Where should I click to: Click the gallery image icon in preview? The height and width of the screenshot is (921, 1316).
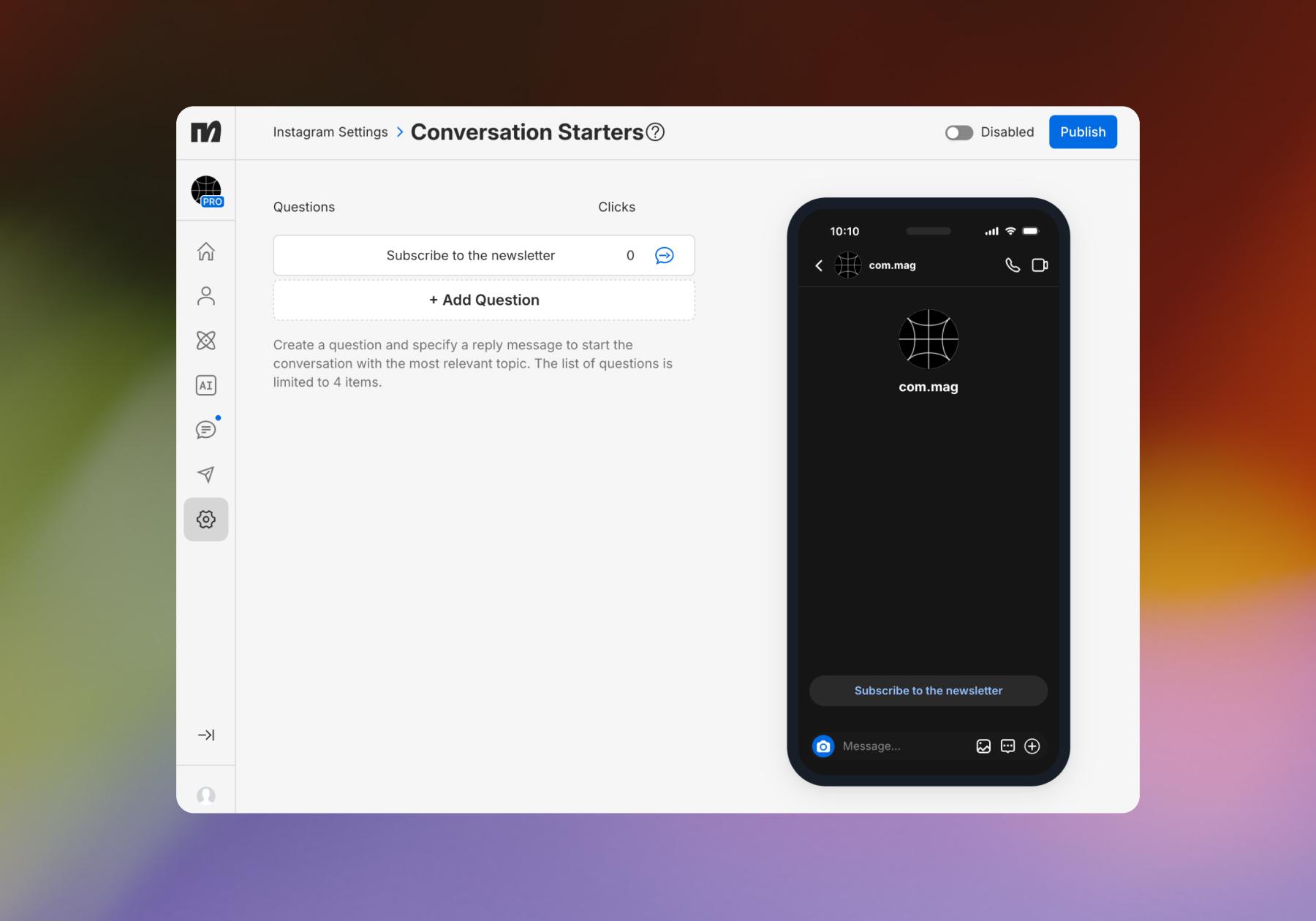coord(983,746)
